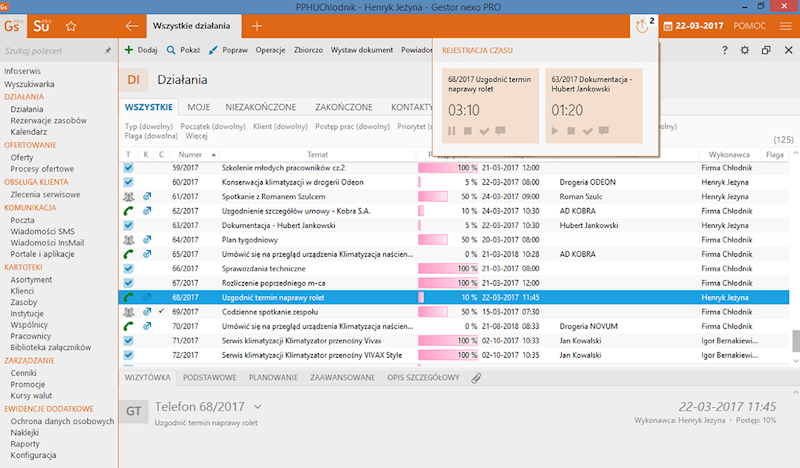This screenshot has width=800, height=468.
Task: Open the Wystaw dokument menu
Action: pyautogui.click(x=362, y=50)
